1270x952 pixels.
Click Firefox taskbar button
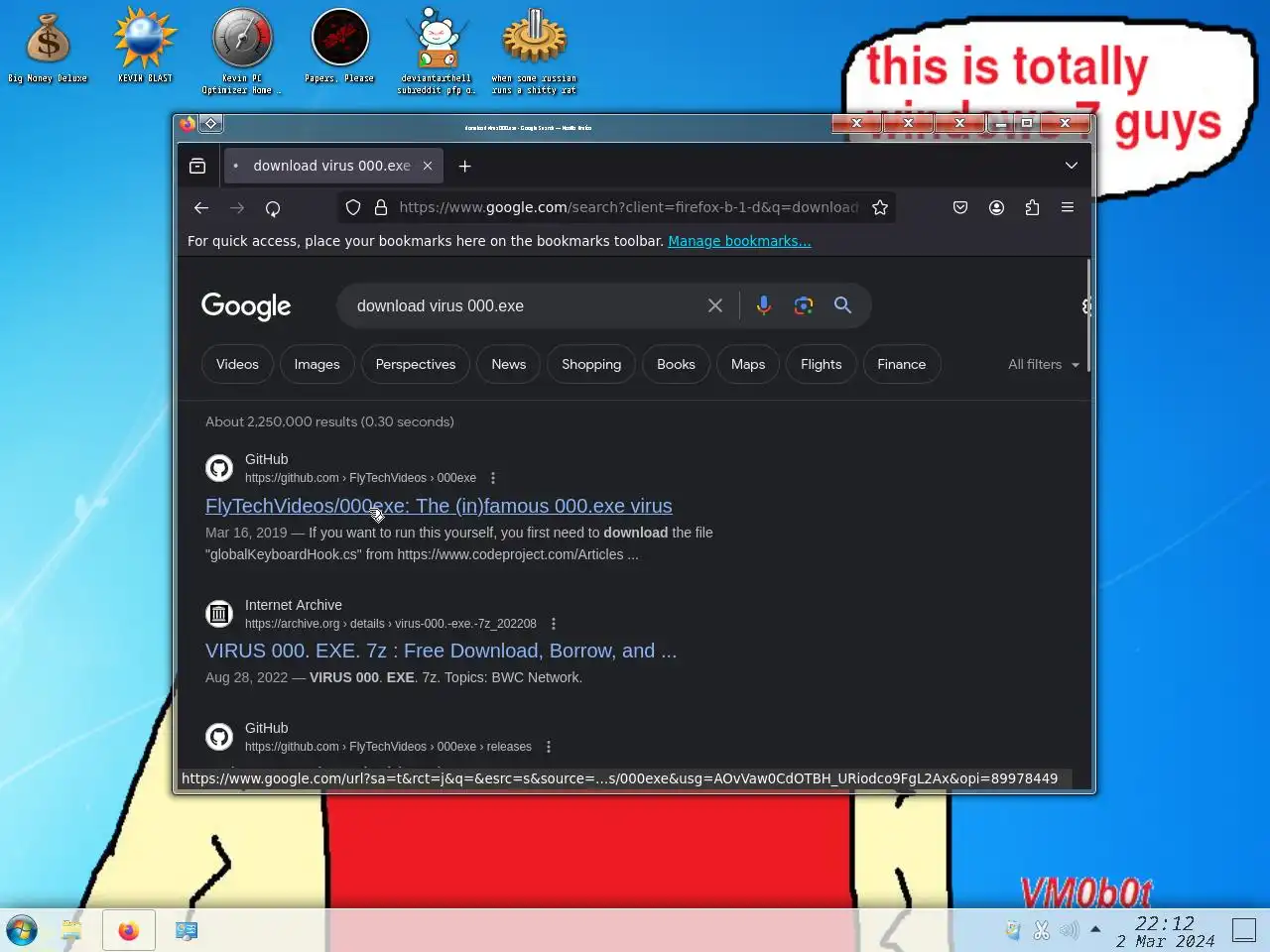[129, 930]
